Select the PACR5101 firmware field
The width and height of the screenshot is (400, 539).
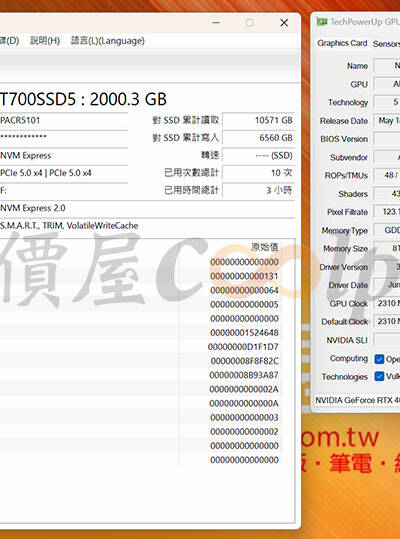click(x=64, y=120)
